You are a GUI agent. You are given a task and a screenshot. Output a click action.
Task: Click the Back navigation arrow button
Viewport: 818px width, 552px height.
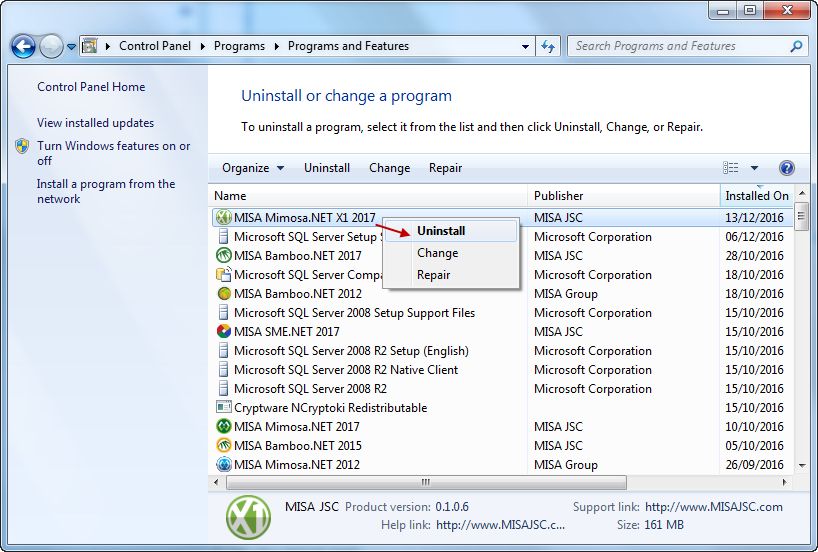23,46
